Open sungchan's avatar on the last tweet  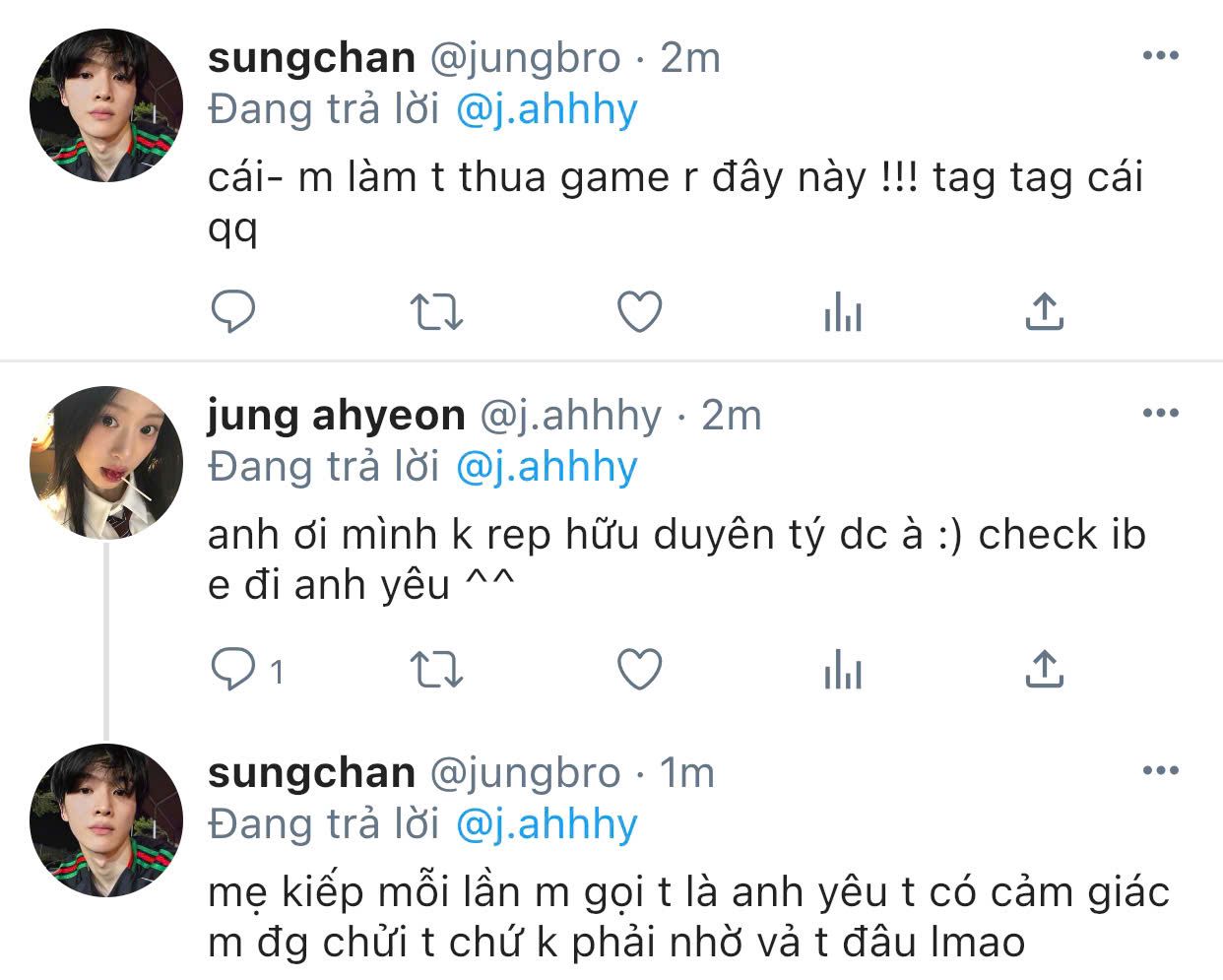click(106, 820)
